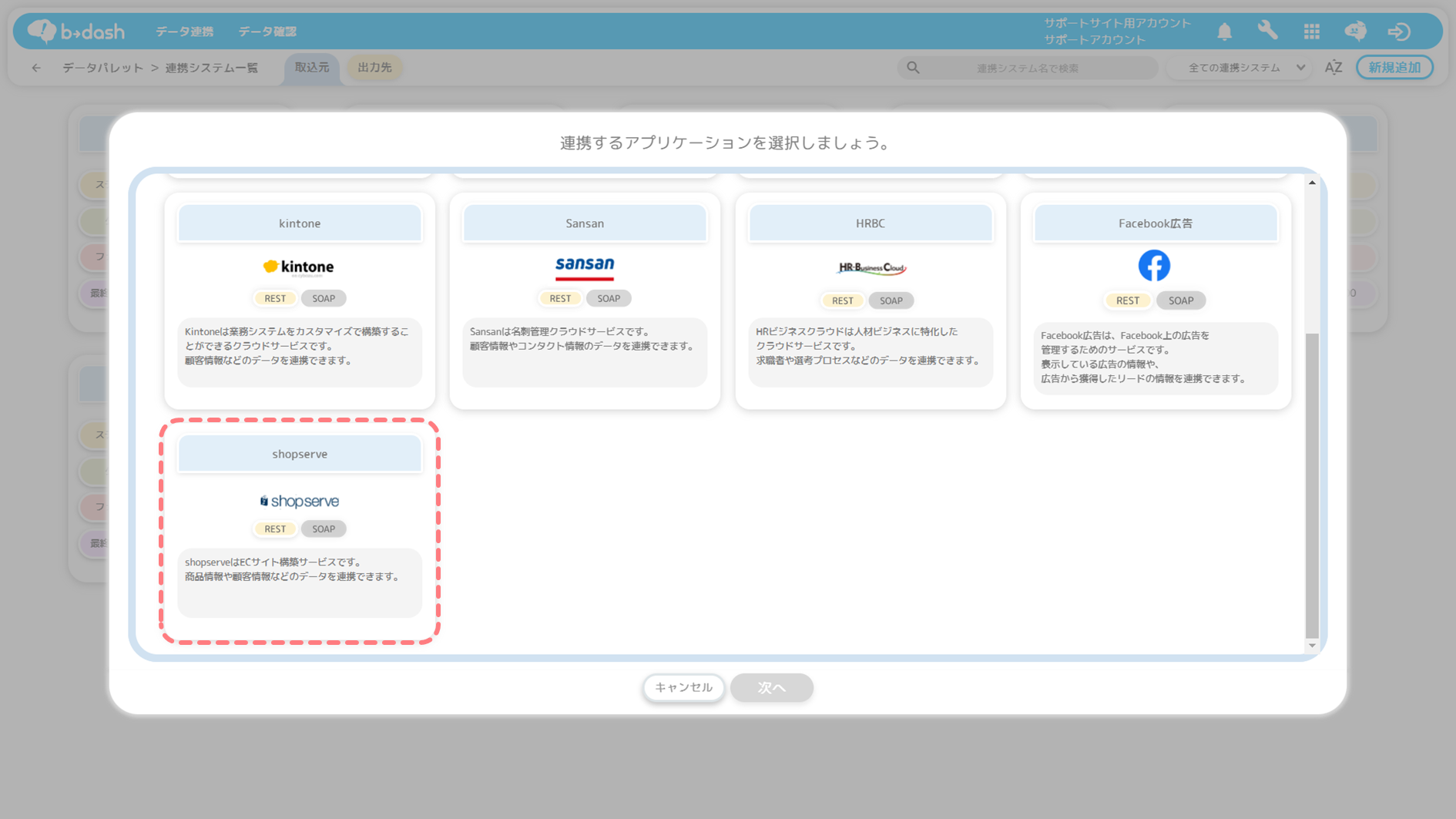Open the データ確認 menu
This screenshot has width=1456, height=819.
tap(267, 32)
